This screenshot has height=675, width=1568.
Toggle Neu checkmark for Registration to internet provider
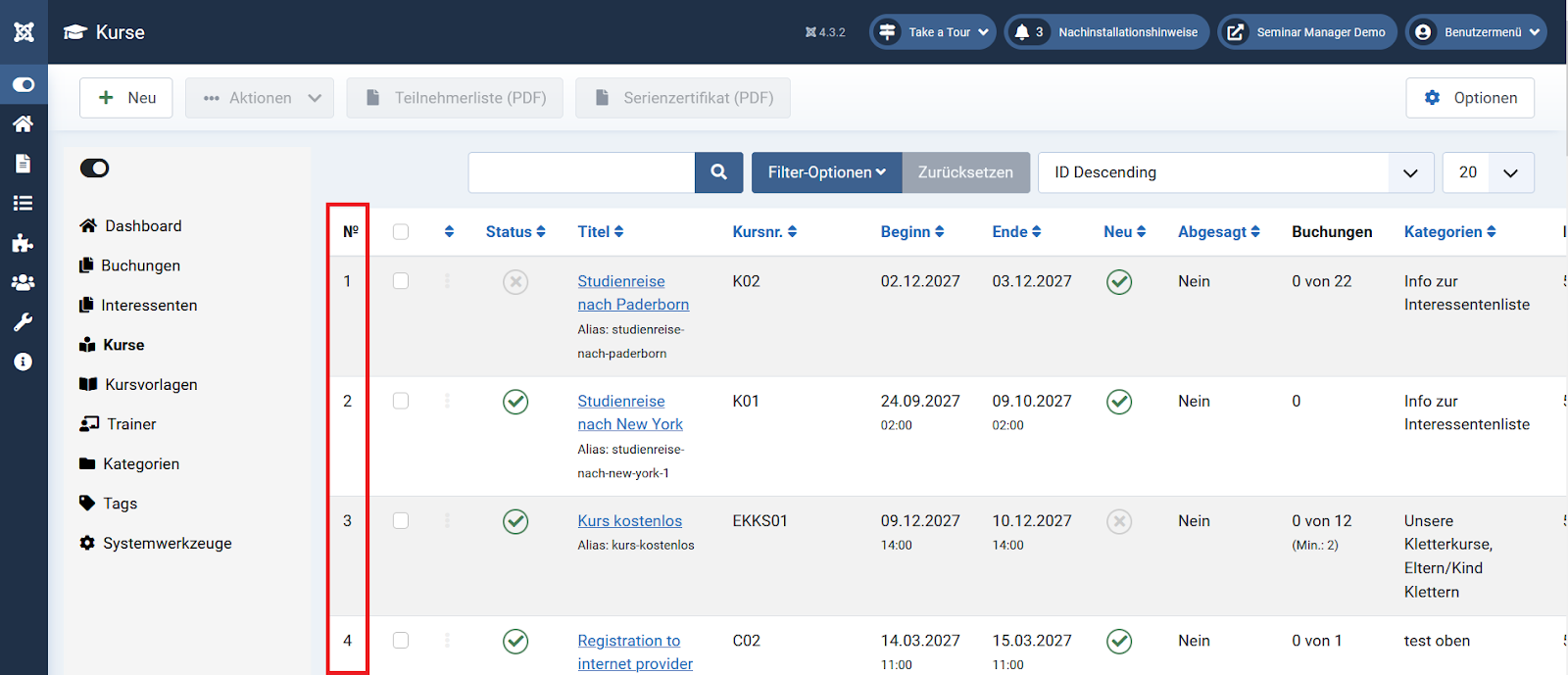[1119, 641]
